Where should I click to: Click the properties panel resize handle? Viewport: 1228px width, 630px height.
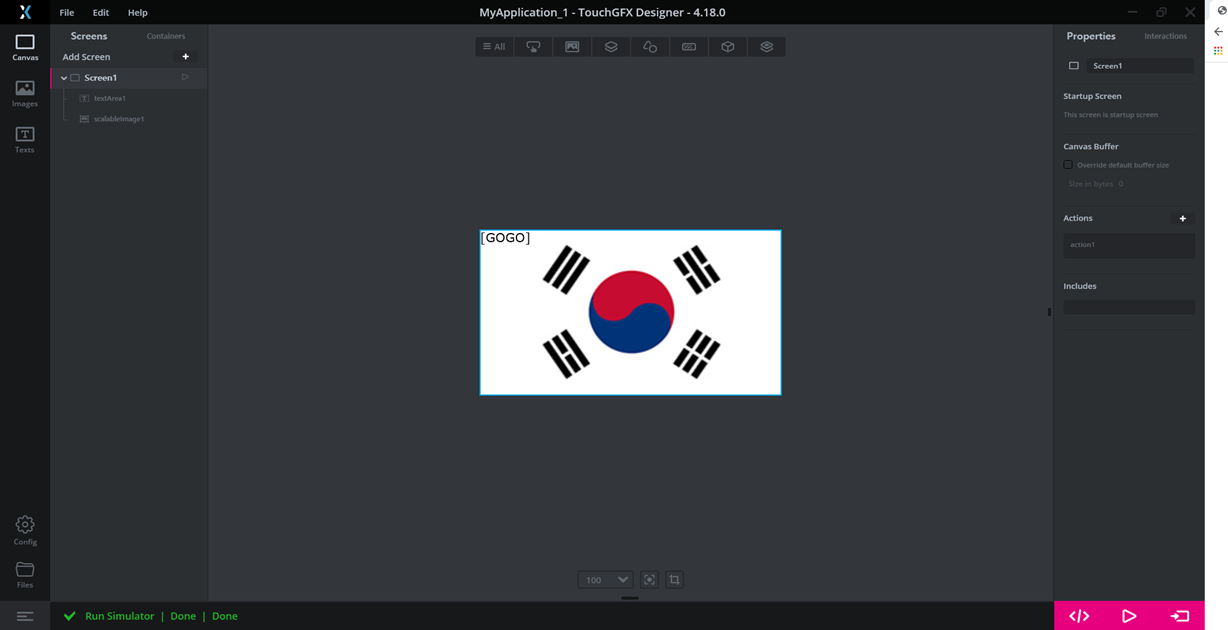coord(1049,312)
